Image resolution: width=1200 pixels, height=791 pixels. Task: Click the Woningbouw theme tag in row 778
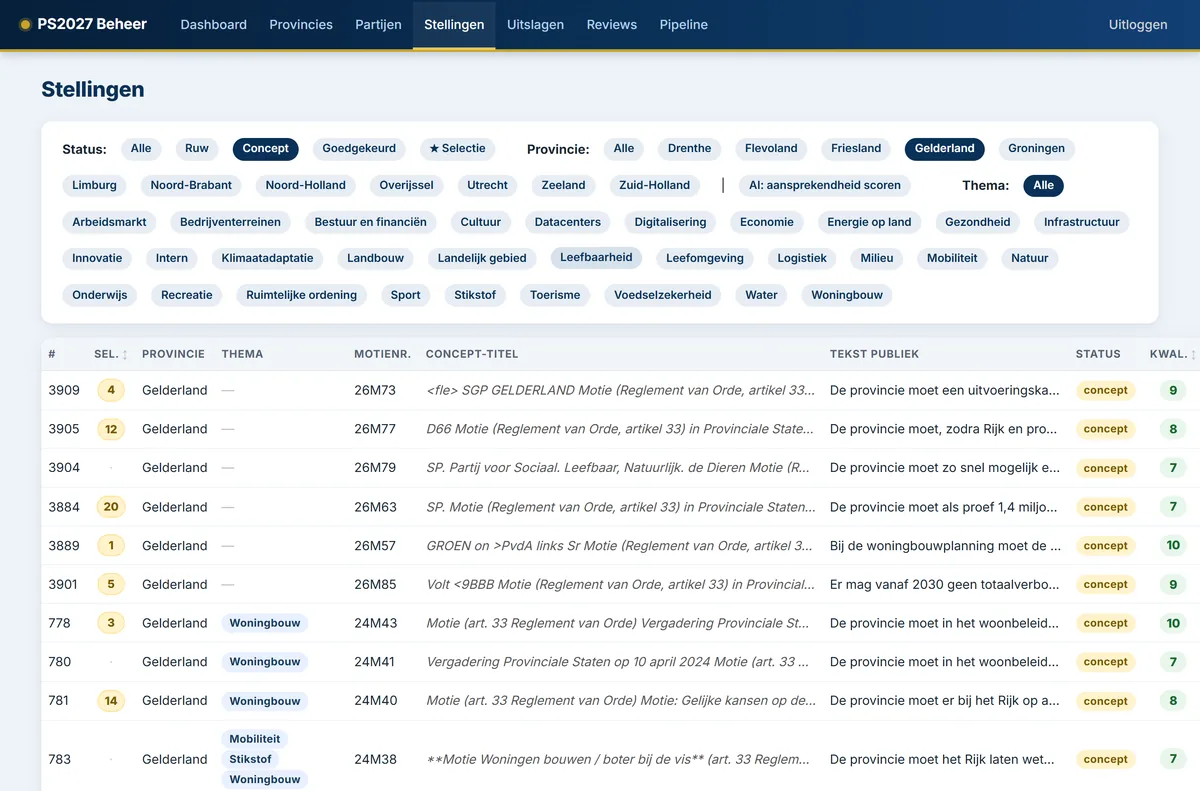coord(265,623)
